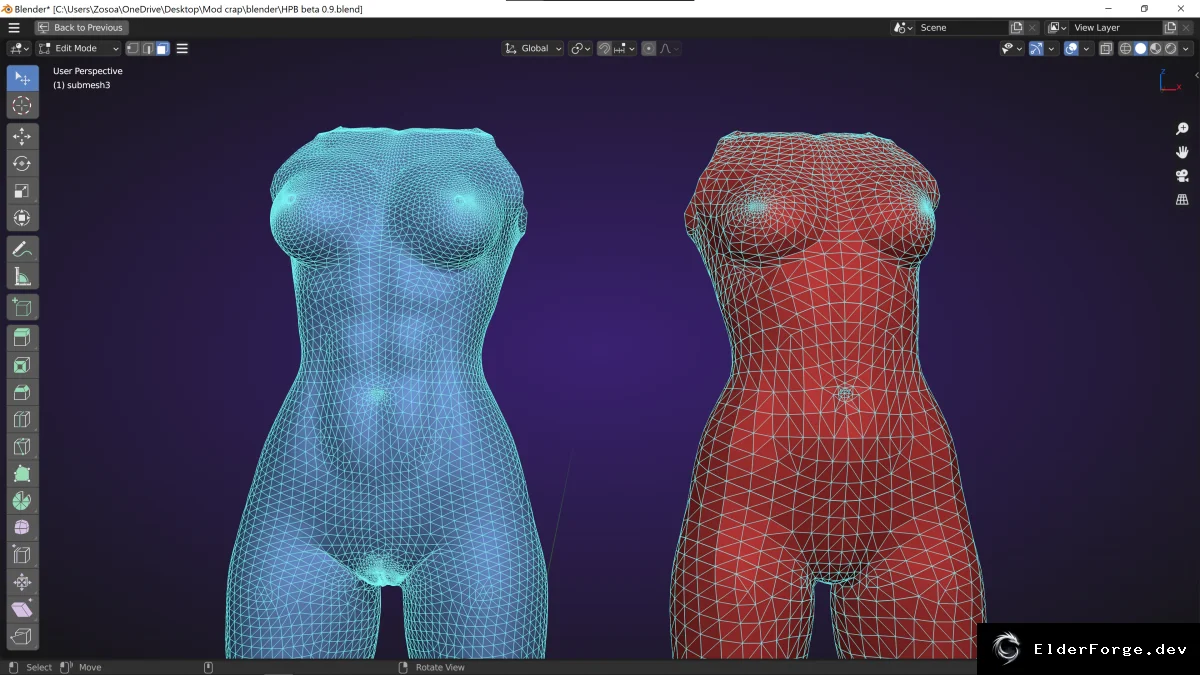Click the navigation axis gizmo
This screenshot has width=1200, height=675.
[x=1170, y=80]
